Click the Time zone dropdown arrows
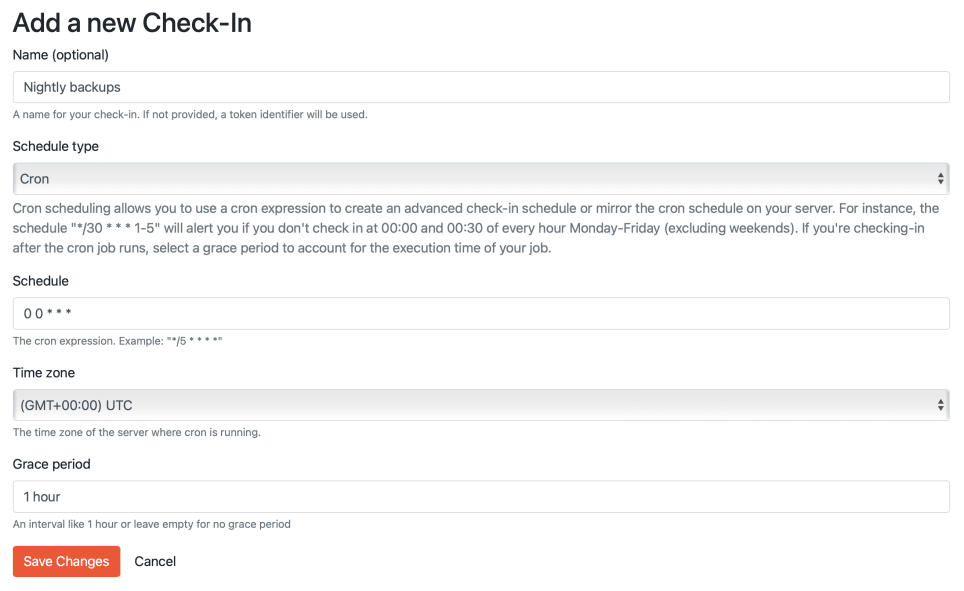964x591 pixels. pos(940,405)
